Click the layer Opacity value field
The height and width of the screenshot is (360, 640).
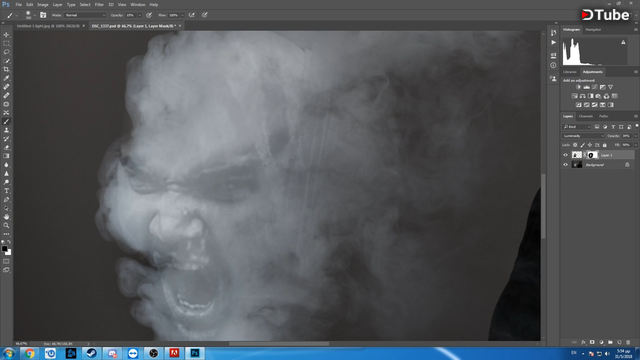[626, 136]
